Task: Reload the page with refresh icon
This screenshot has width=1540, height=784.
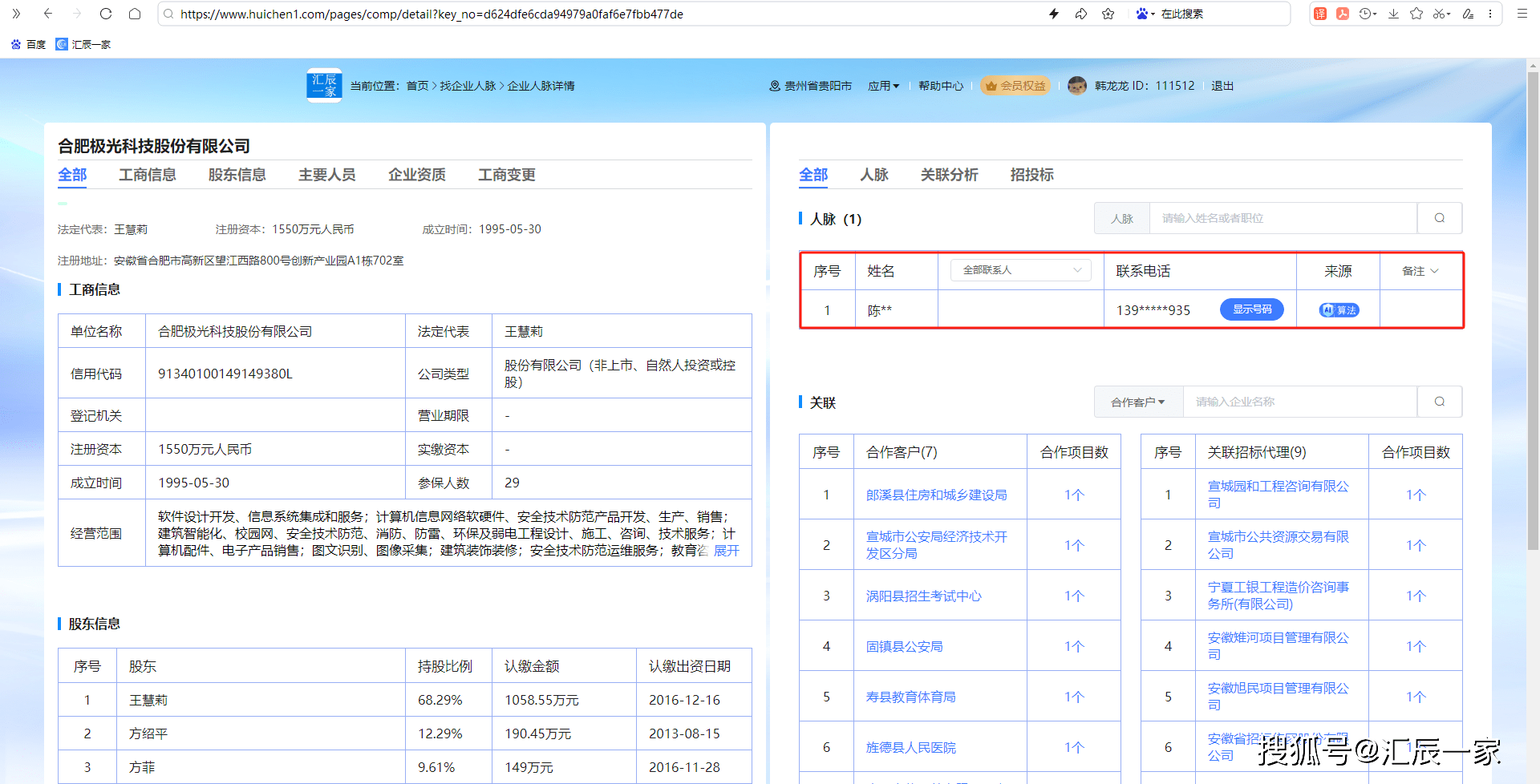Action: coord(106,14)
